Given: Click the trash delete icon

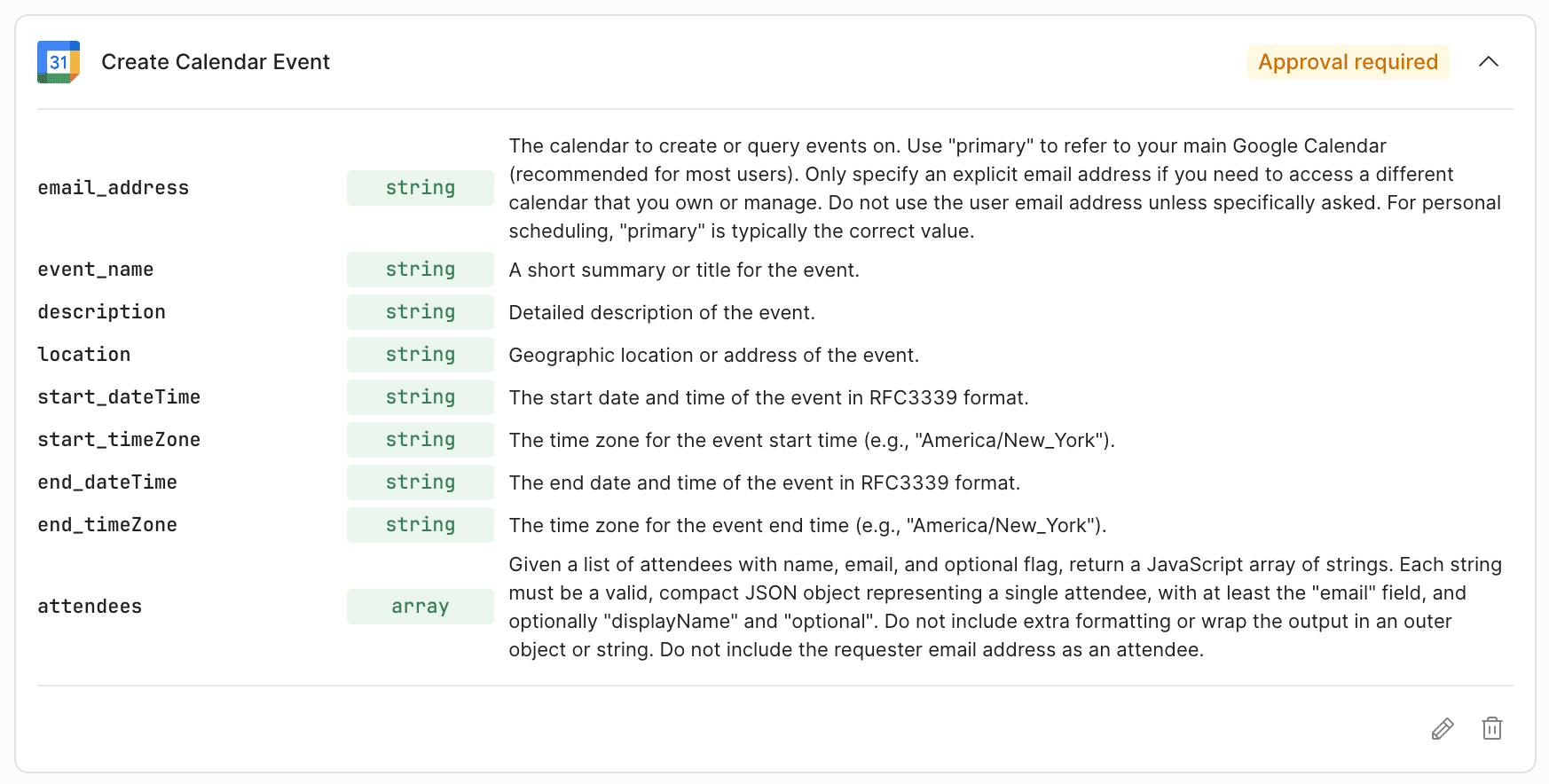Looking at the screenshot, I should click(x=1491, y=728).
